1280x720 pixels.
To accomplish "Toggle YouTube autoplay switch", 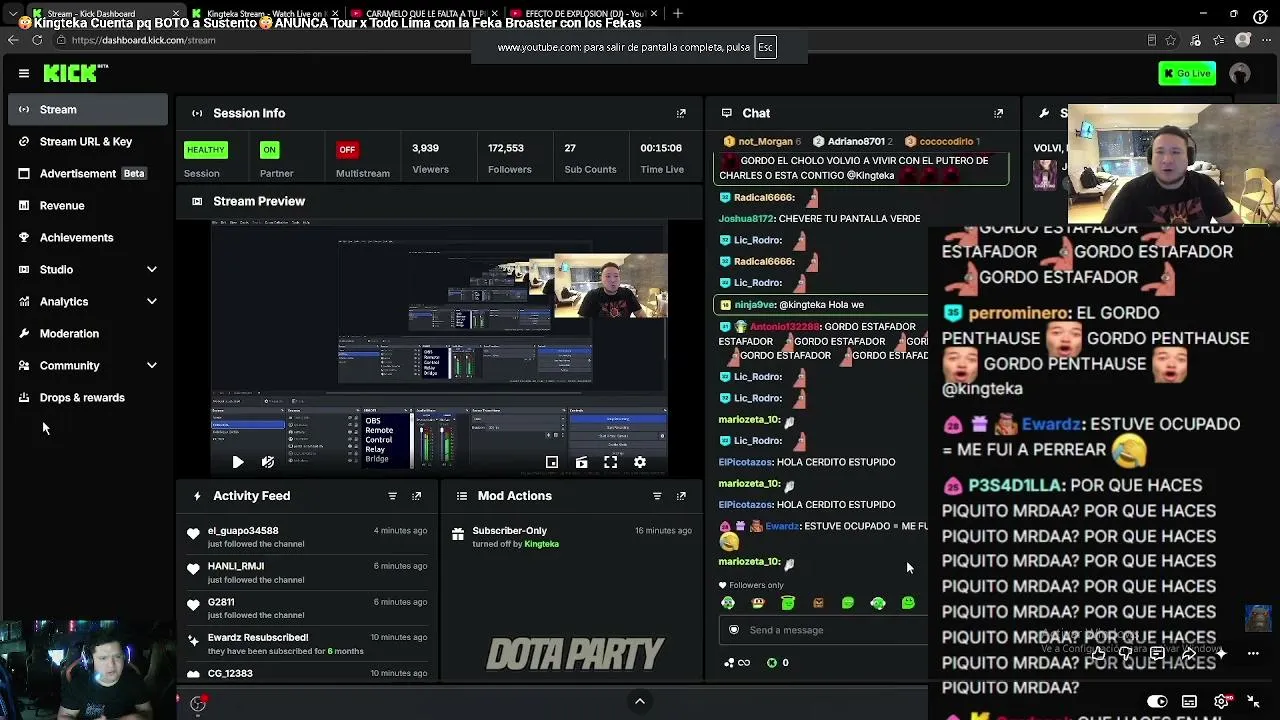I will pos(1157,702).
